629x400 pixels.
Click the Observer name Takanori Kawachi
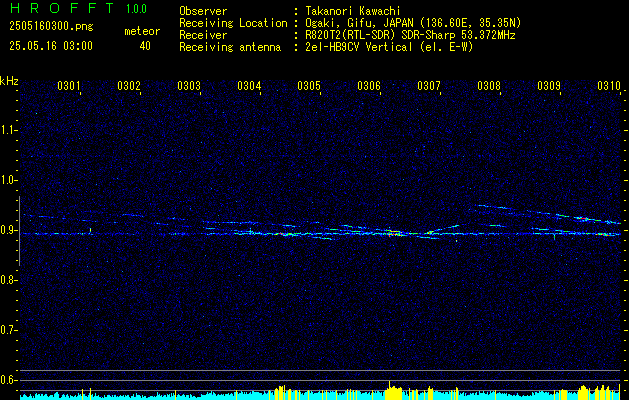pyautogui.click(x=353, y=11)
